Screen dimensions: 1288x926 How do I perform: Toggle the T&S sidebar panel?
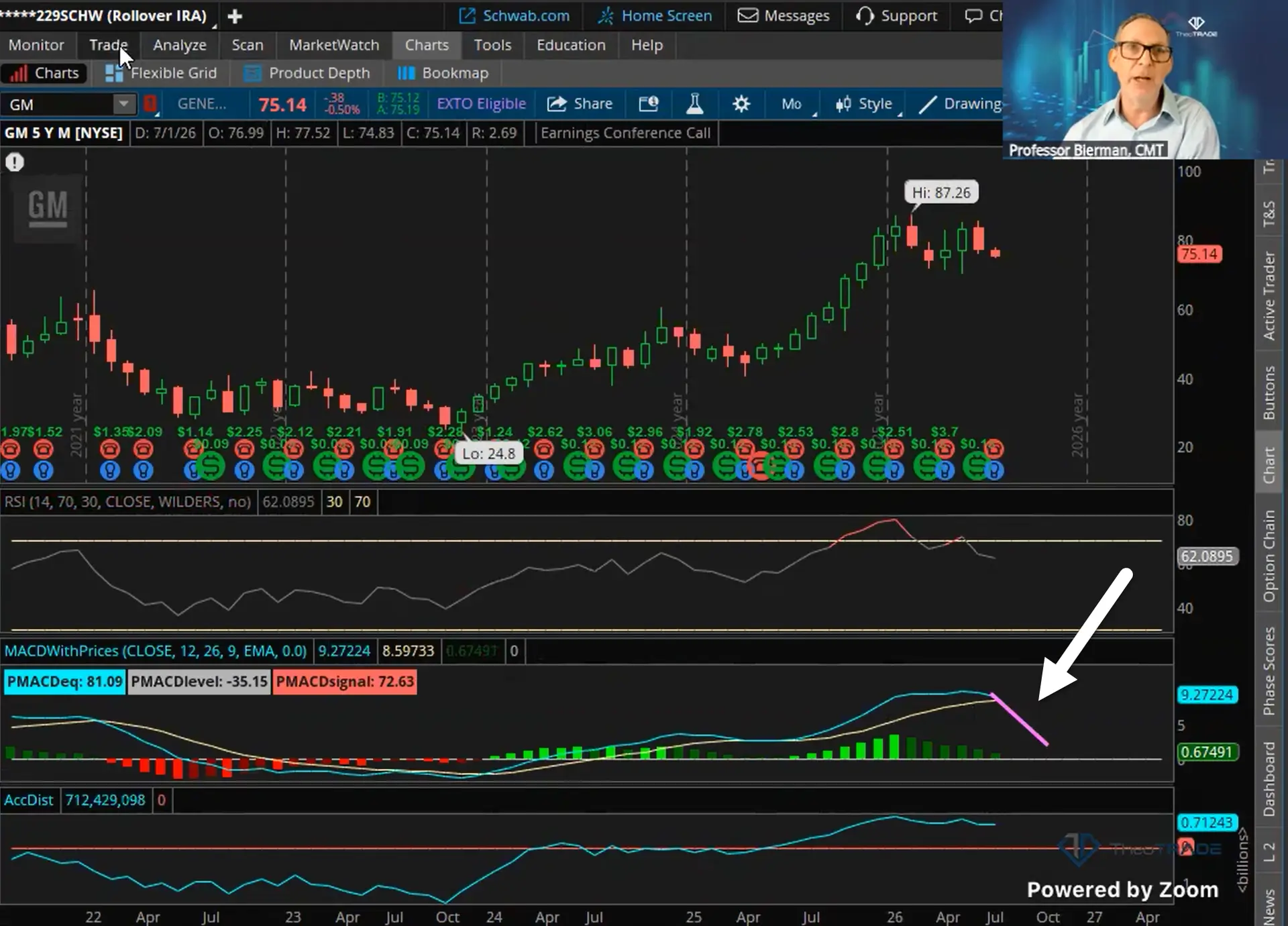coord(1269,213)
